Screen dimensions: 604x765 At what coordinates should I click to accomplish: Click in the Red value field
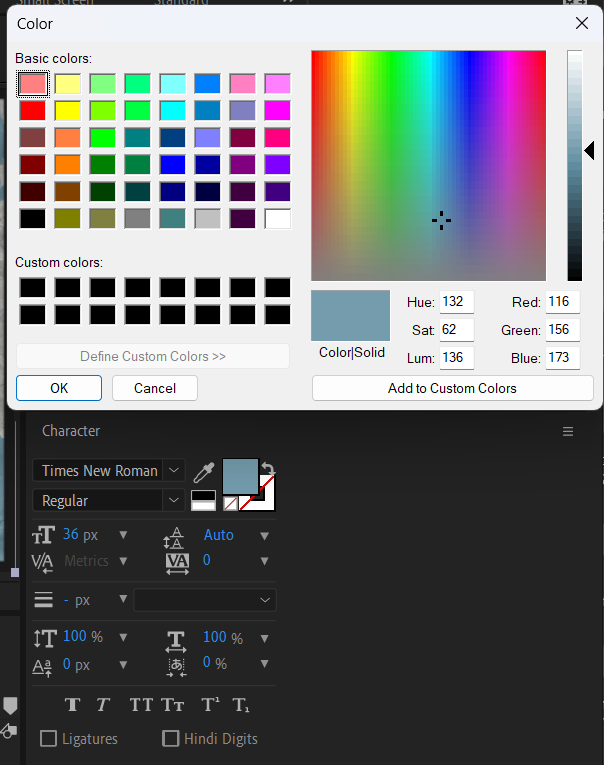(563, 302)
